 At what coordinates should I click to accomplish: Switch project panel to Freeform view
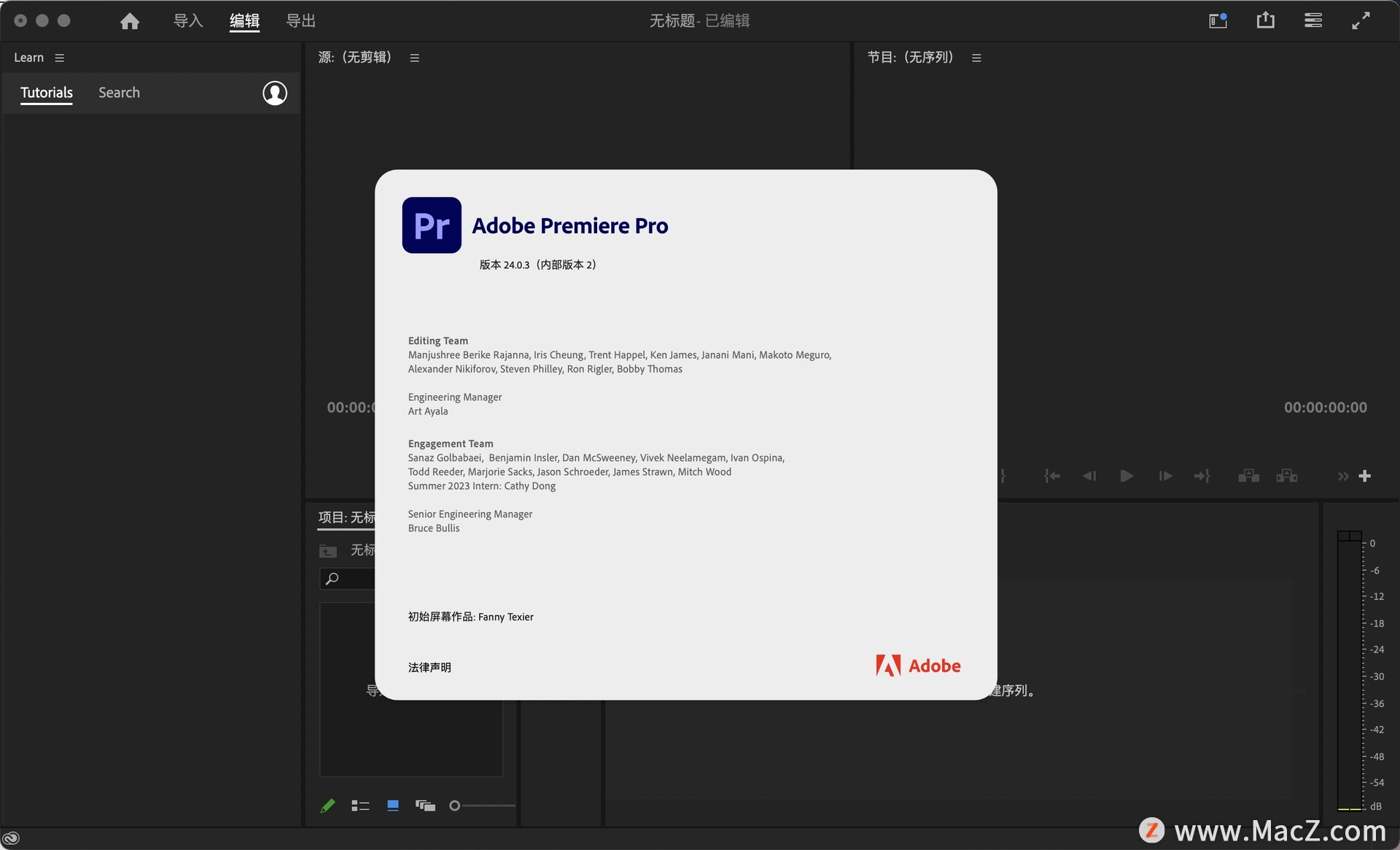425,806
